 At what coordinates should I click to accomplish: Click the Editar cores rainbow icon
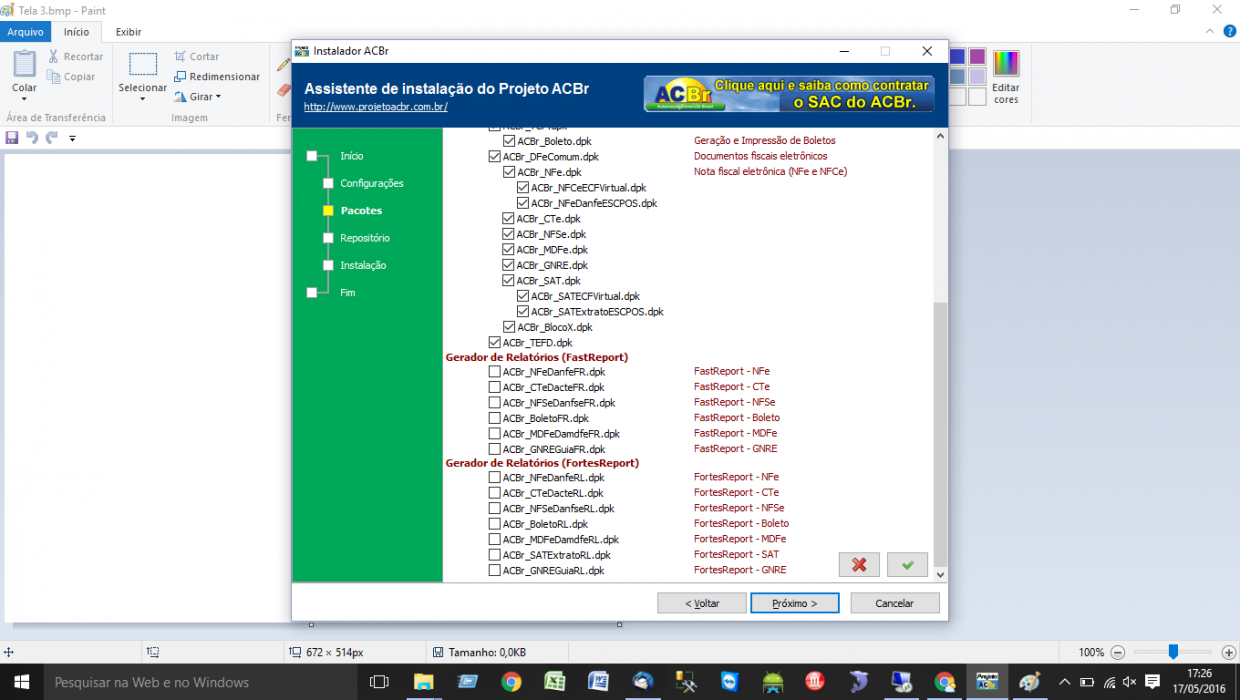pos(1006,63)
